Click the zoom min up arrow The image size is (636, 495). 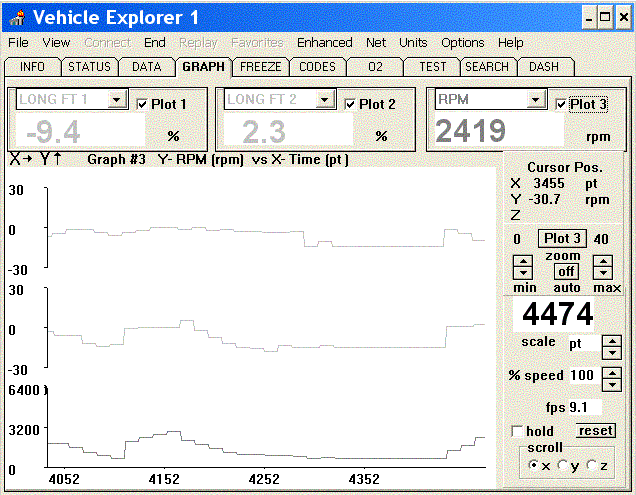pos(522,262)
